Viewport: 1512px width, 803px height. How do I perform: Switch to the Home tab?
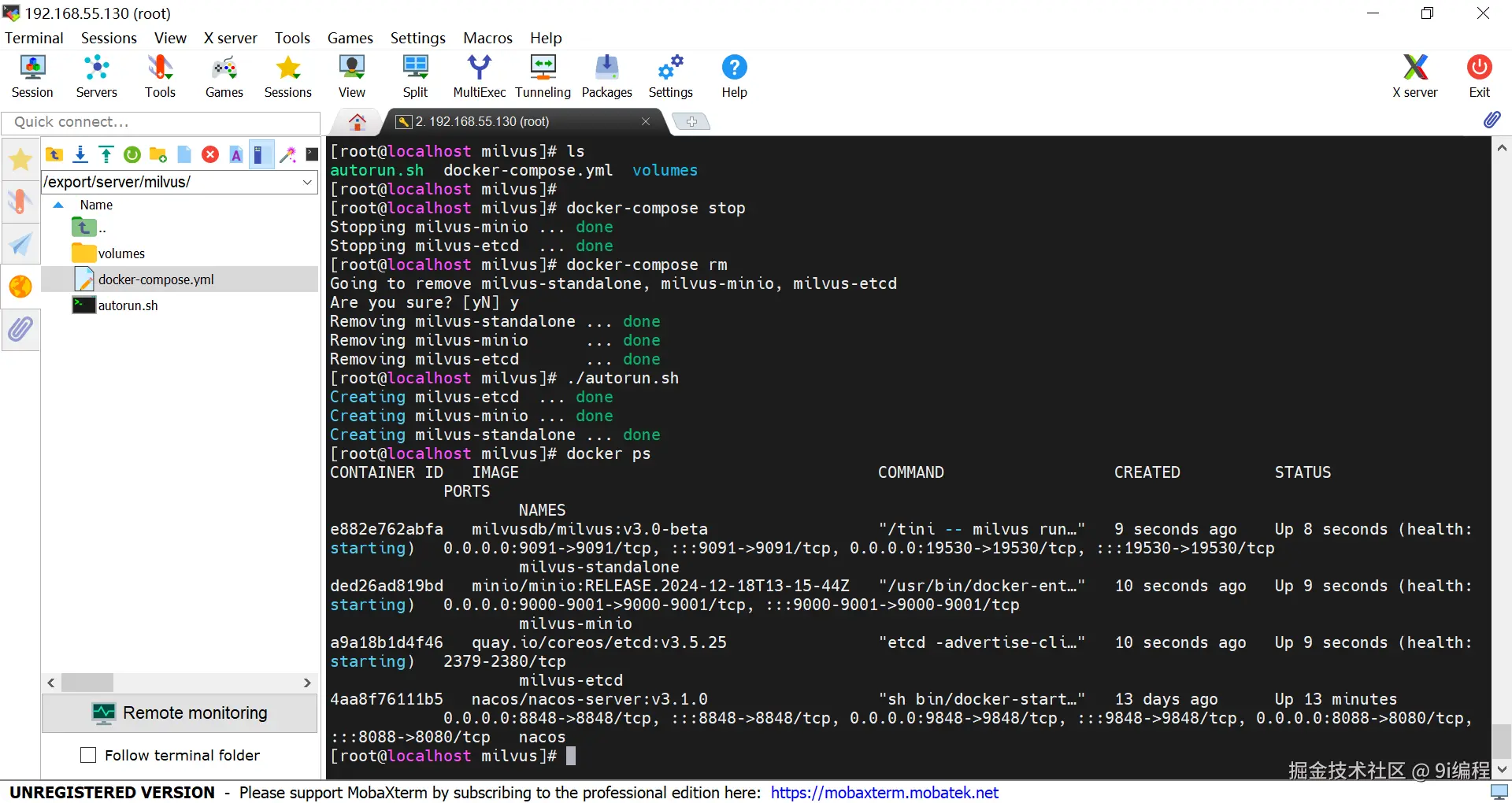click(x=358, y=121)
